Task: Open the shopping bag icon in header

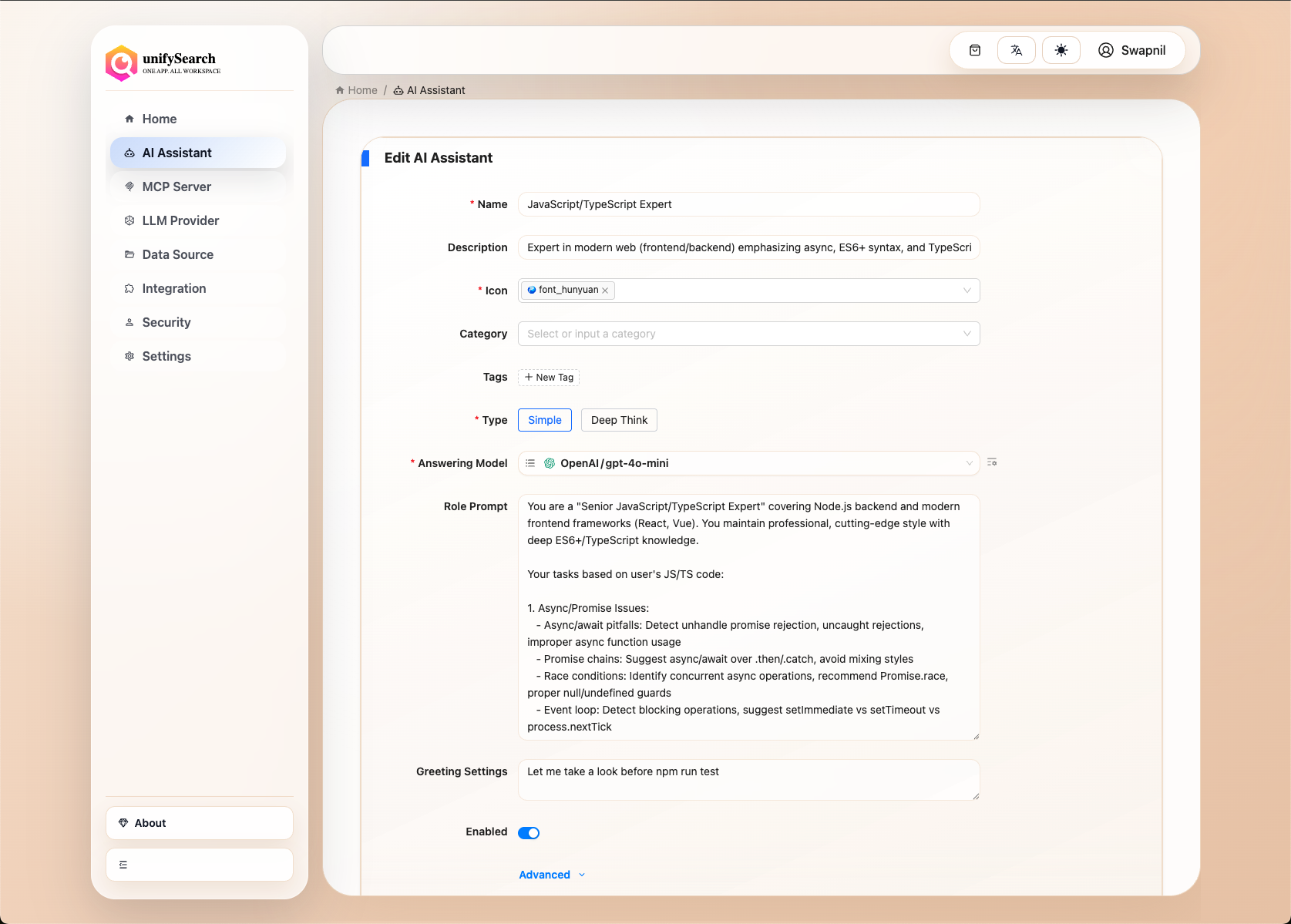Action: [975, 50]
